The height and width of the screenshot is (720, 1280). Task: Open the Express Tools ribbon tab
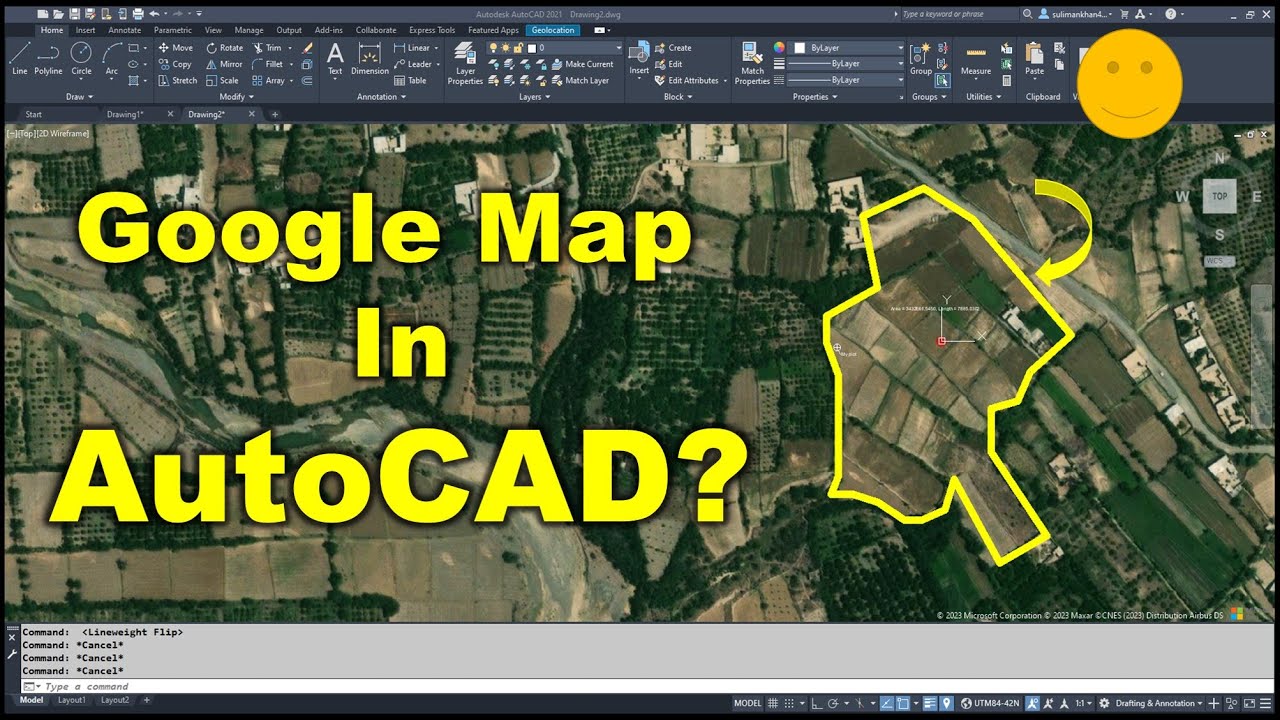pos(432,30)
